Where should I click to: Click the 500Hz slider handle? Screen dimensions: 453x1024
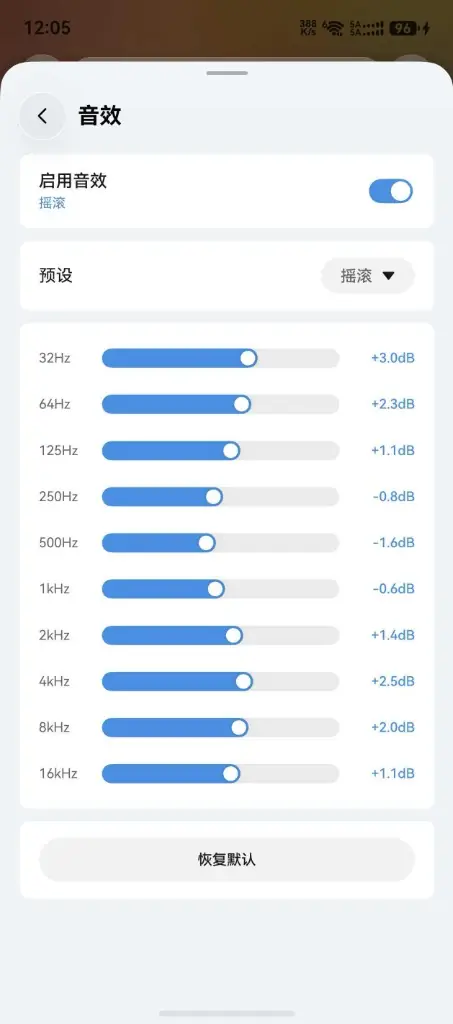click(206, 543)
